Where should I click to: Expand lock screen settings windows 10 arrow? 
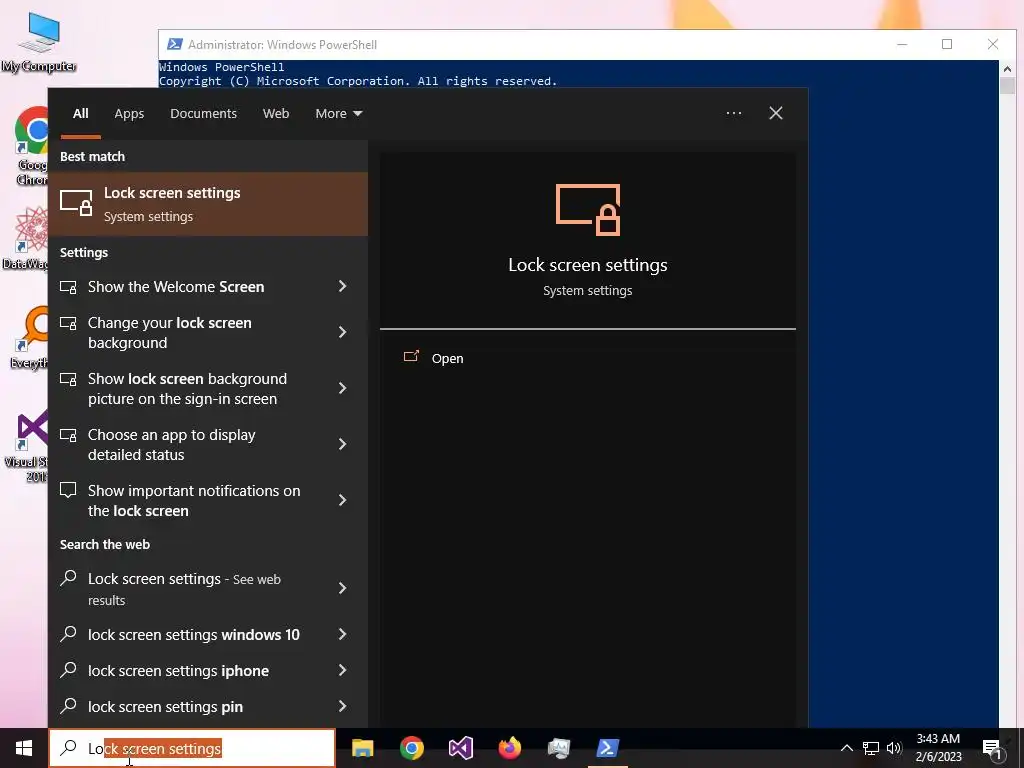(342, 634)
